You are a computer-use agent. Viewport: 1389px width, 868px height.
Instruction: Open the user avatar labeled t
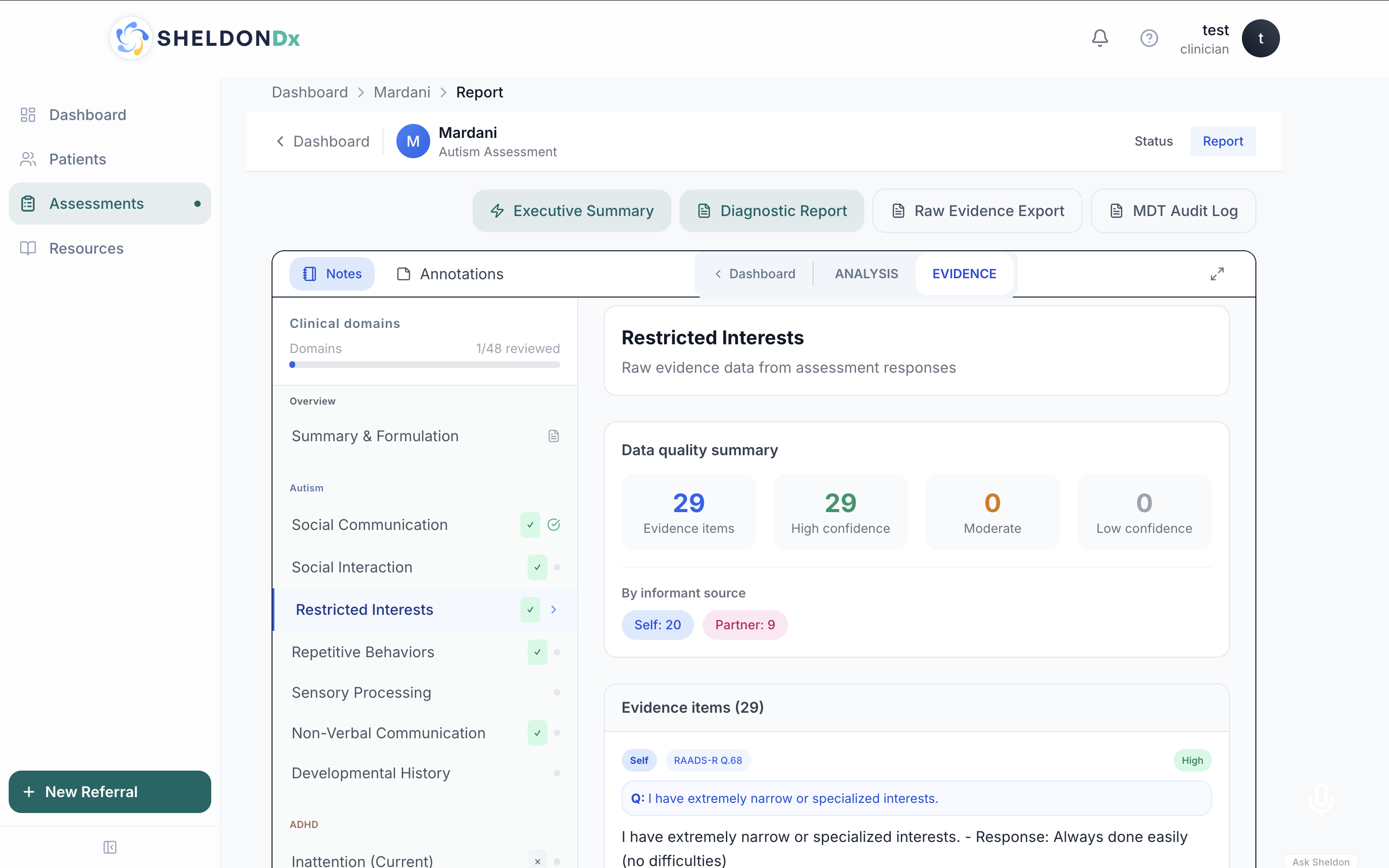pos(1260,38)
